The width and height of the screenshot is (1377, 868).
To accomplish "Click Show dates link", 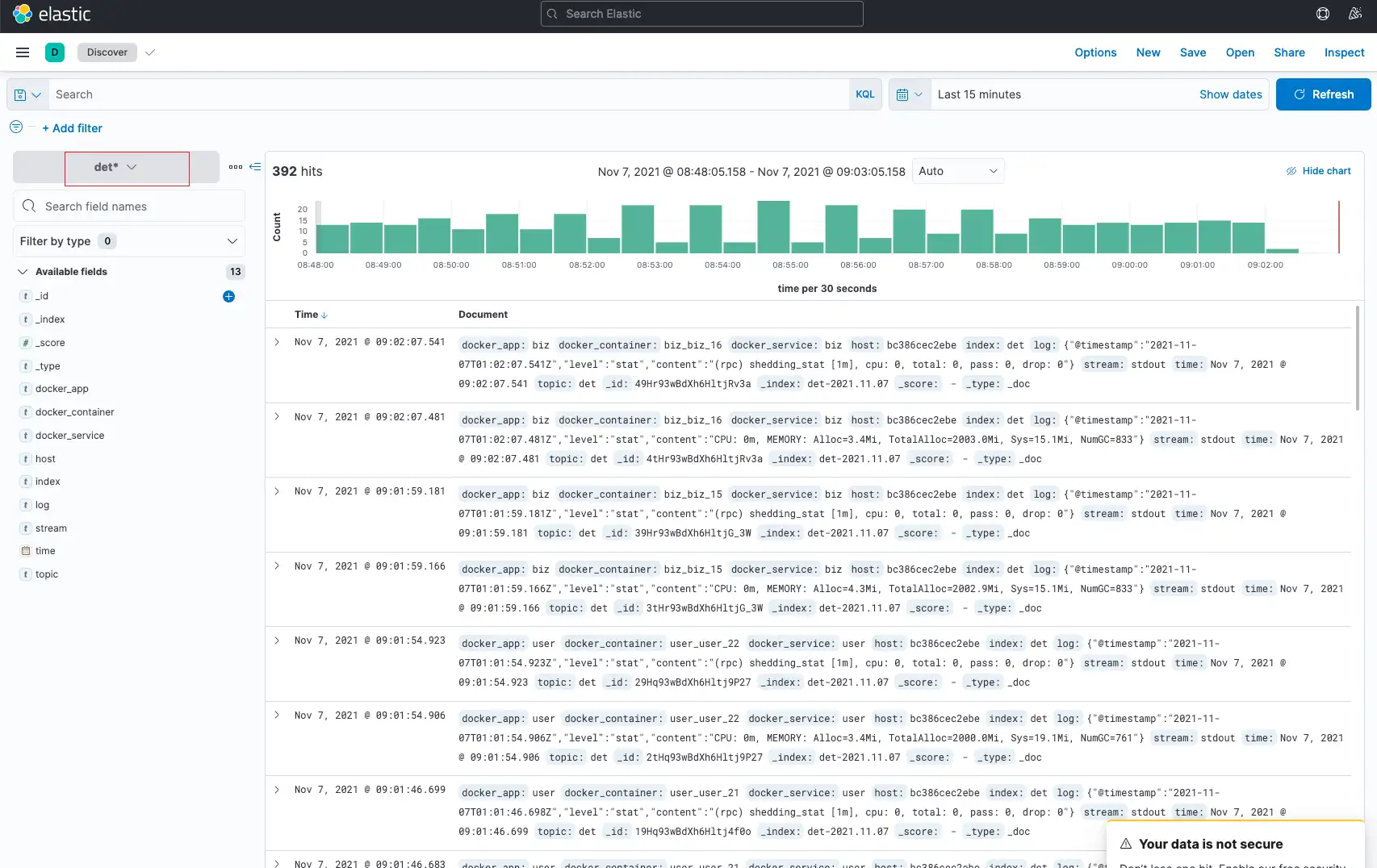I will click(x=1230, y=94).
